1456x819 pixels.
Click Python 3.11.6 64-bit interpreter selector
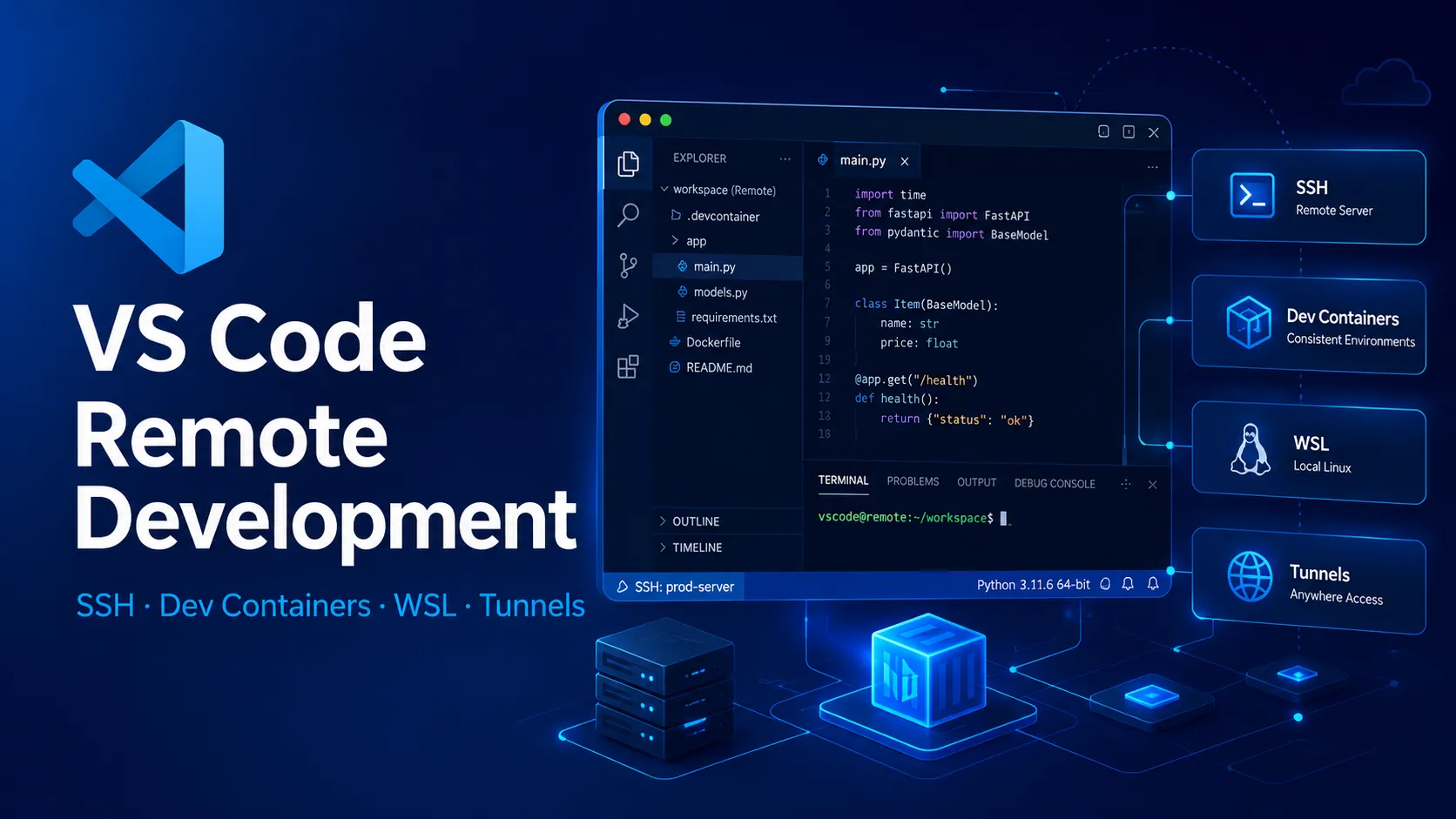click(x=1034, y=585)
